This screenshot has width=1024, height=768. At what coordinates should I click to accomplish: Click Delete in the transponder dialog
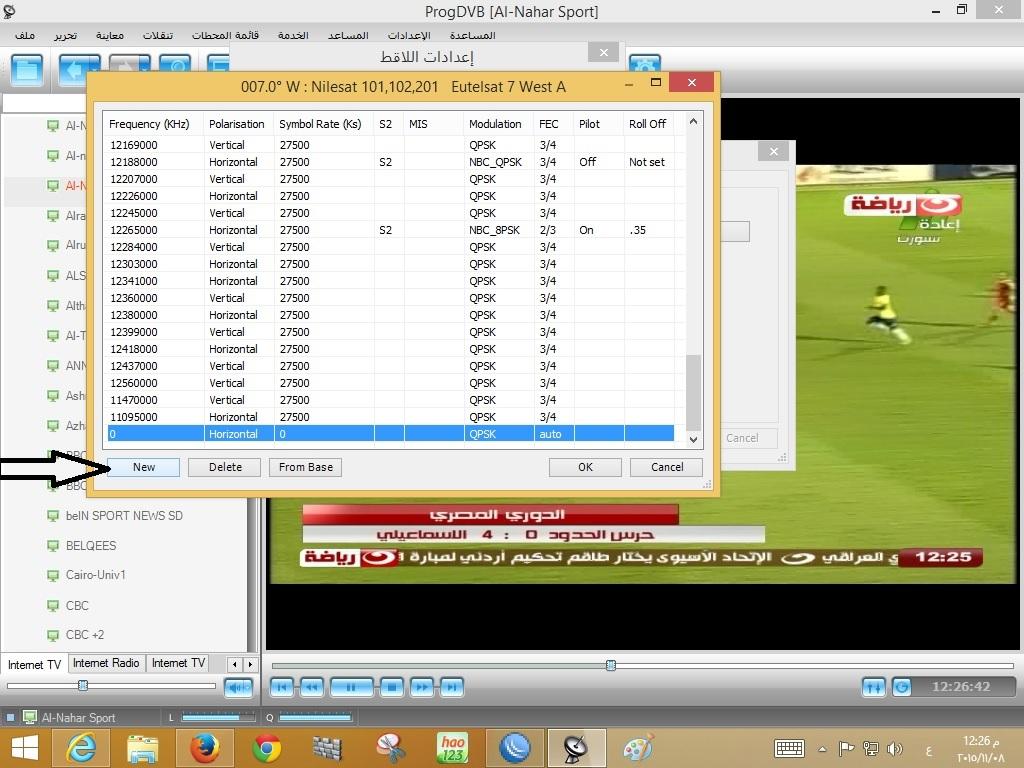[225, 467]
